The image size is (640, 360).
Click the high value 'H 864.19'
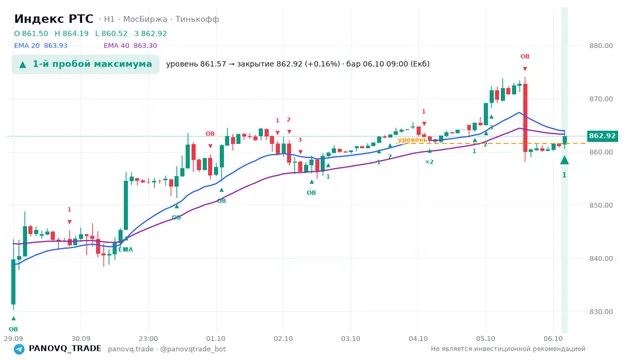tap(71, 33)
